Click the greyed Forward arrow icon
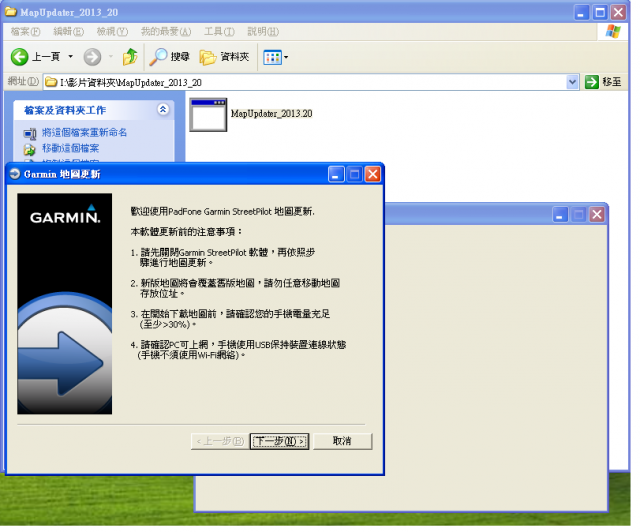 [x=93, y=57]
